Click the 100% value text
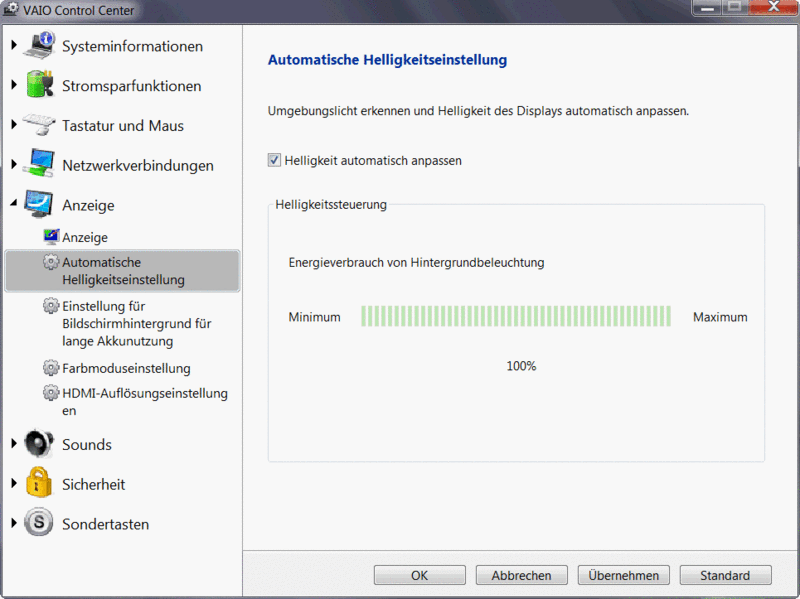Viewport: 800px width, 599px height. click(x=521, y=366)
